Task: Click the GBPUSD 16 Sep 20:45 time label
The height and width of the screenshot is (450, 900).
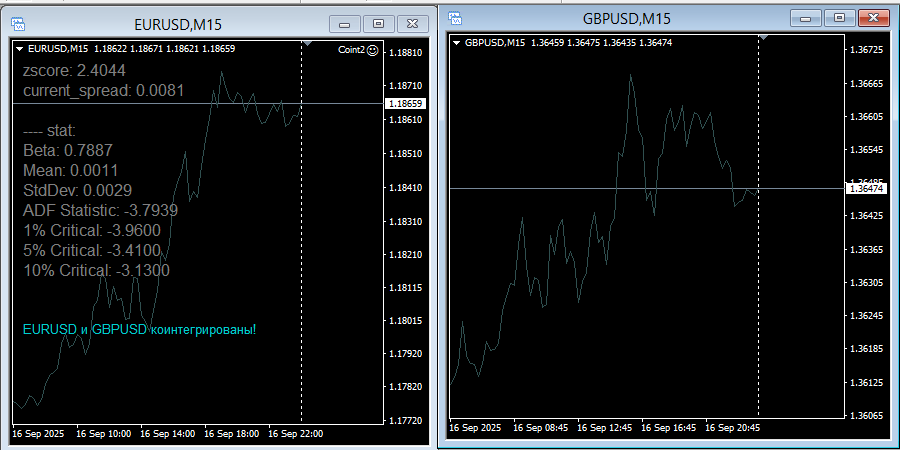Action: (732, 428)
